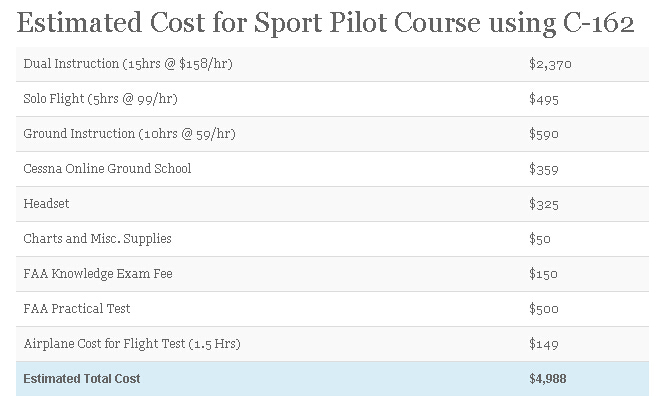666x411 pixels.
Task: Click the Estimated Total Cost label
Action: click(82, 379)
